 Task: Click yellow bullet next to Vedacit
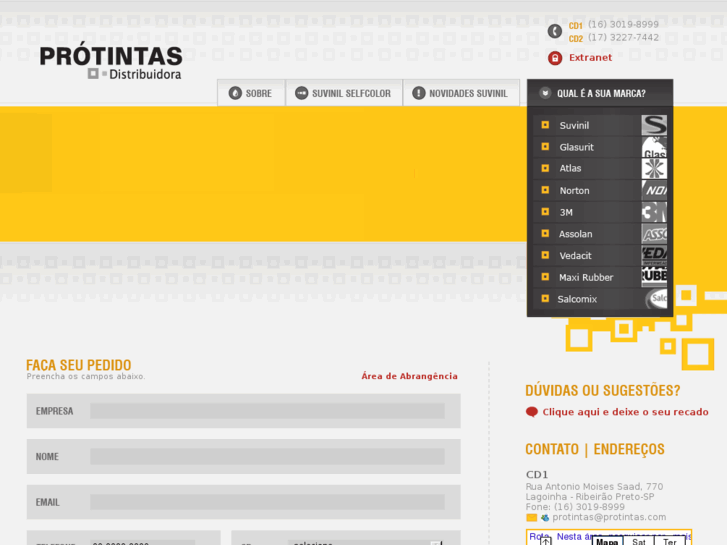click(x=545, y=255)
